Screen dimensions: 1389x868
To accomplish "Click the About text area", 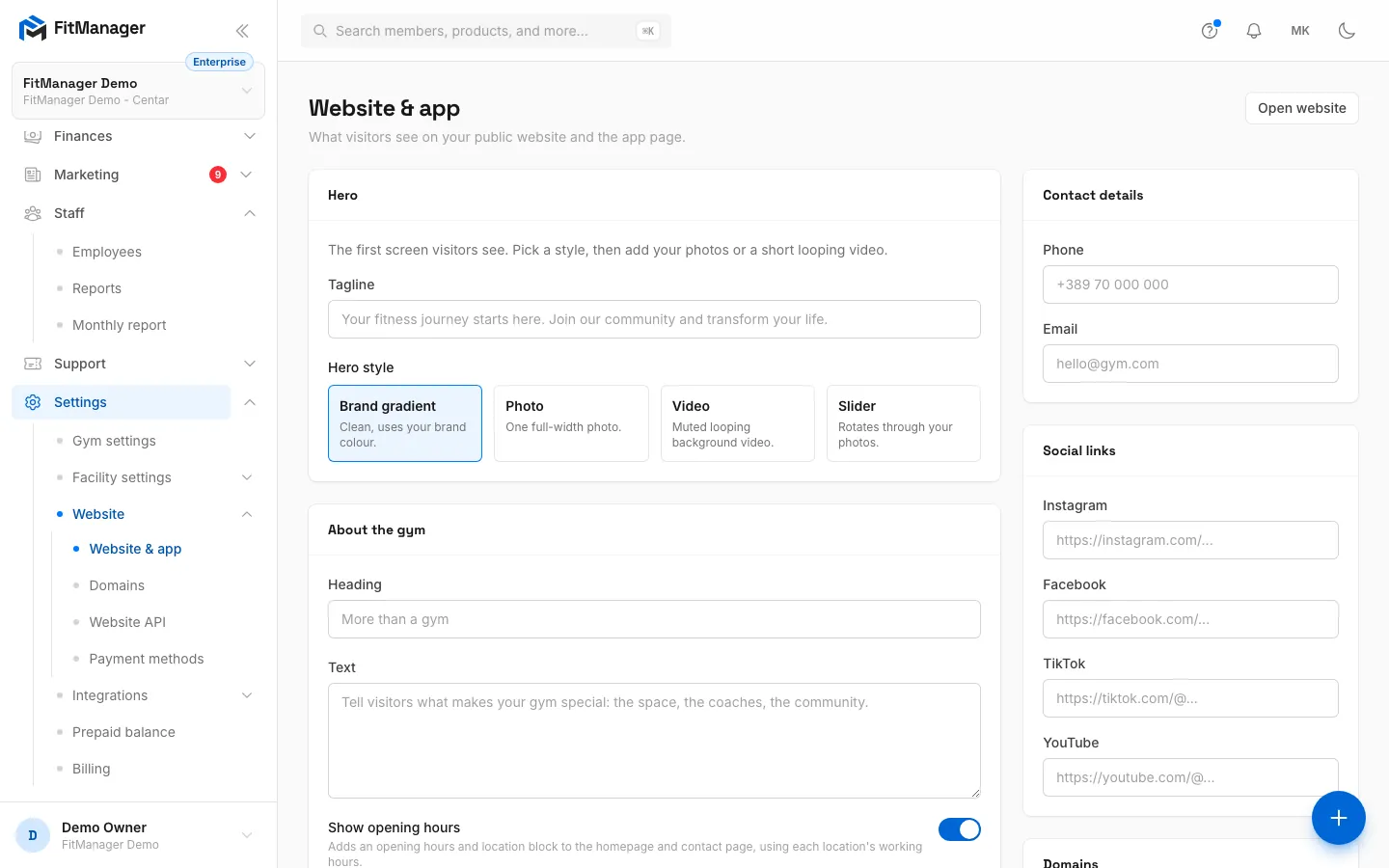I will (654, 741).
